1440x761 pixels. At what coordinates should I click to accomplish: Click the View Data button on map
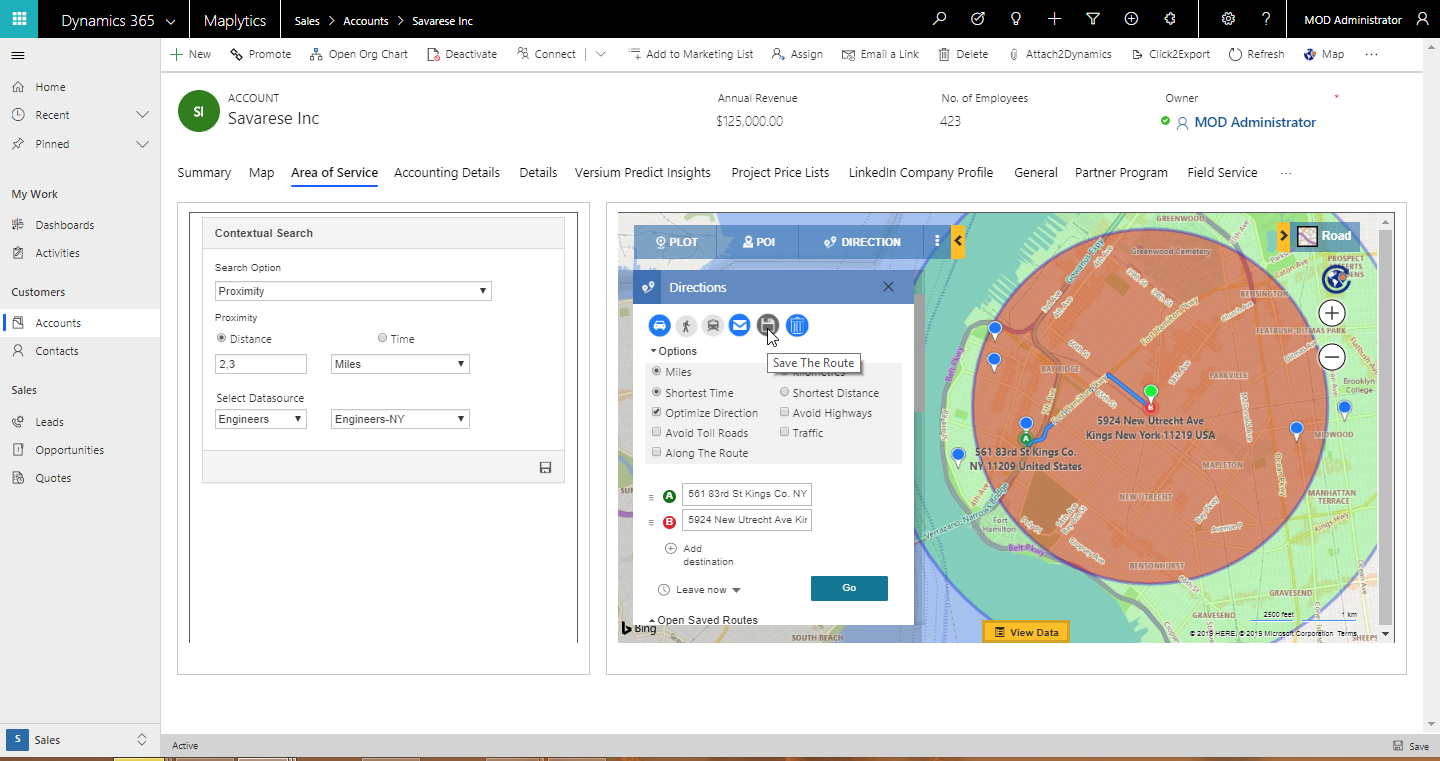(1026, 632)
